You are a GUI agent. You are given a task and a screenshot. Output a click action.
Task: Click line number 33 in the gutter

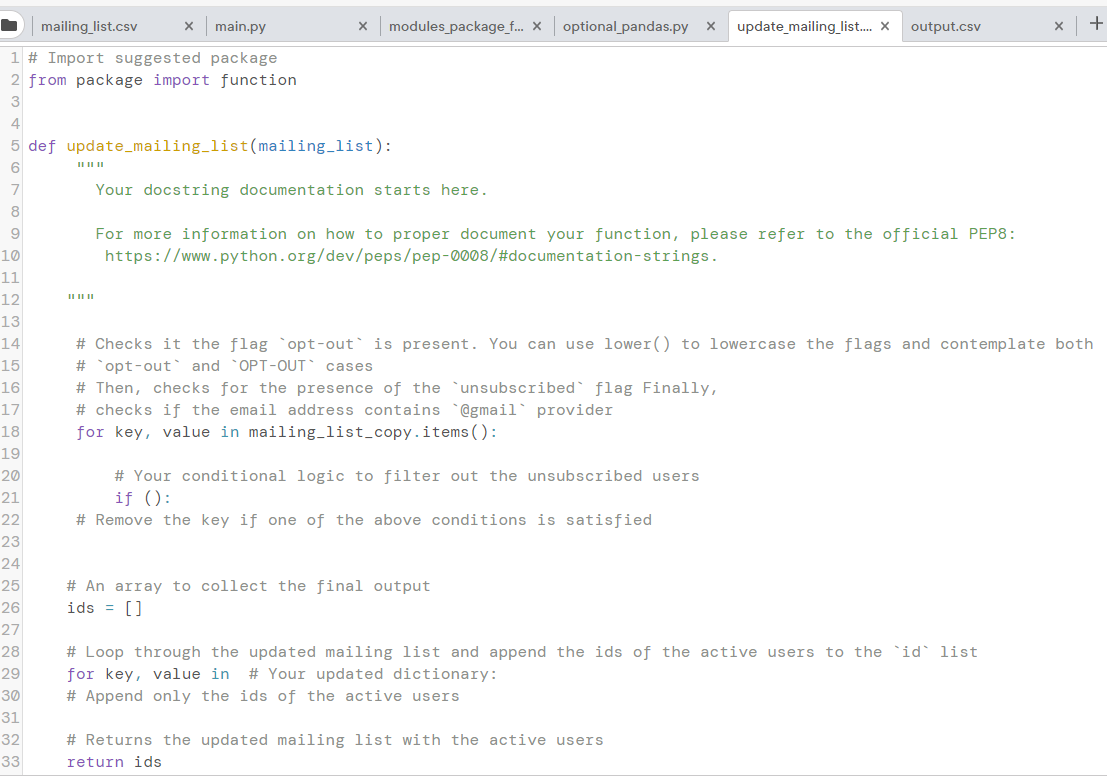pos(11,762)
